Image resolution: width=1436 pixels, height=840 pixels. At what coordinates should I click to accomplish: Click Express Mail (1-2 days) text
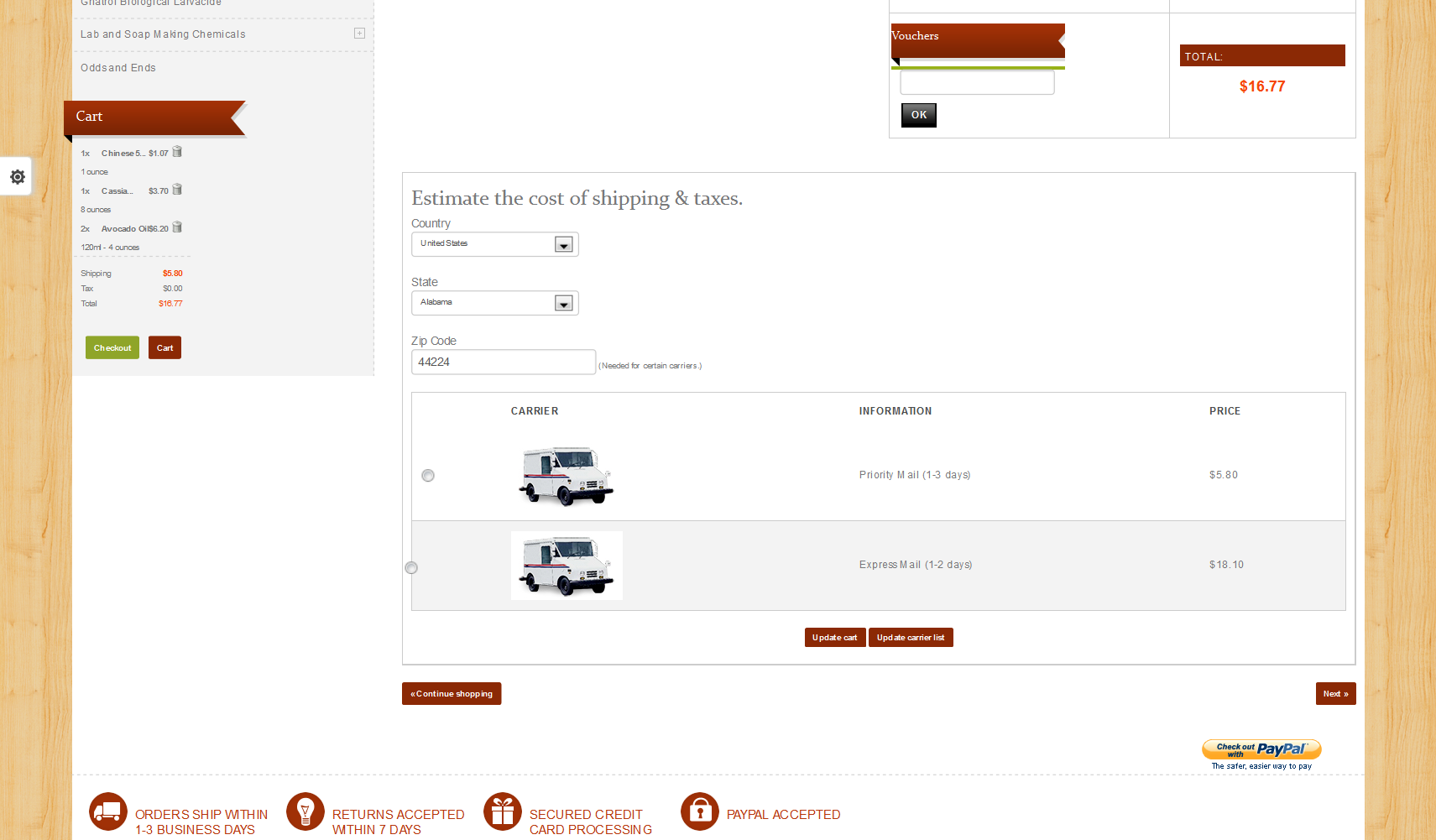[916, 565]
